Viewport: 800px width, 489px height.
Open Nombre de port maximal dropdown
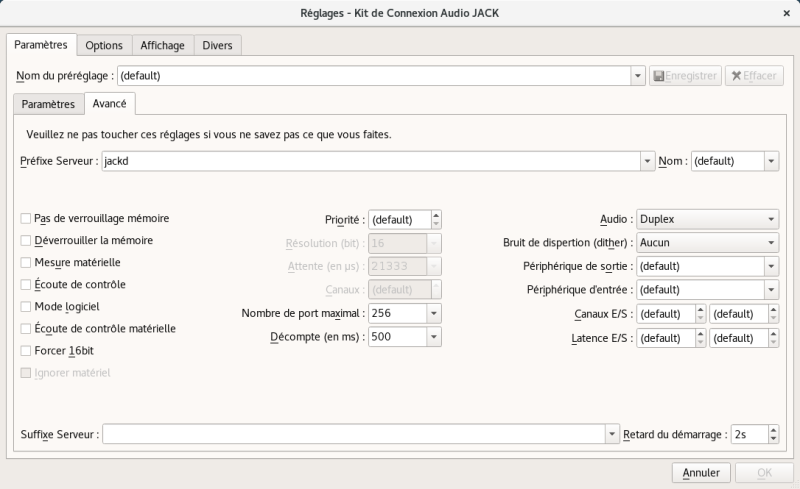(434, 313)
